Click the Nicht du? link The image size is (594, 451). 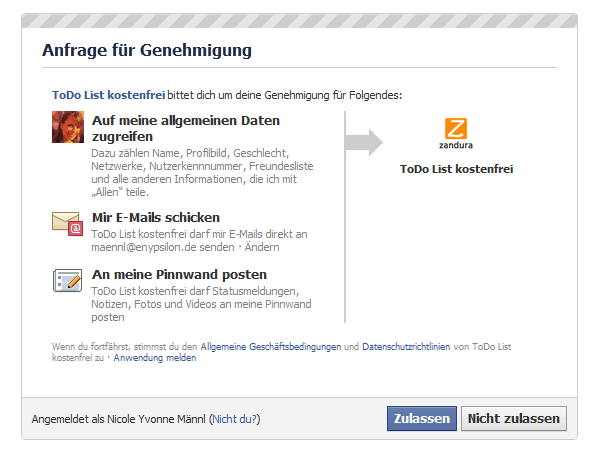click(x=234, y=419)
